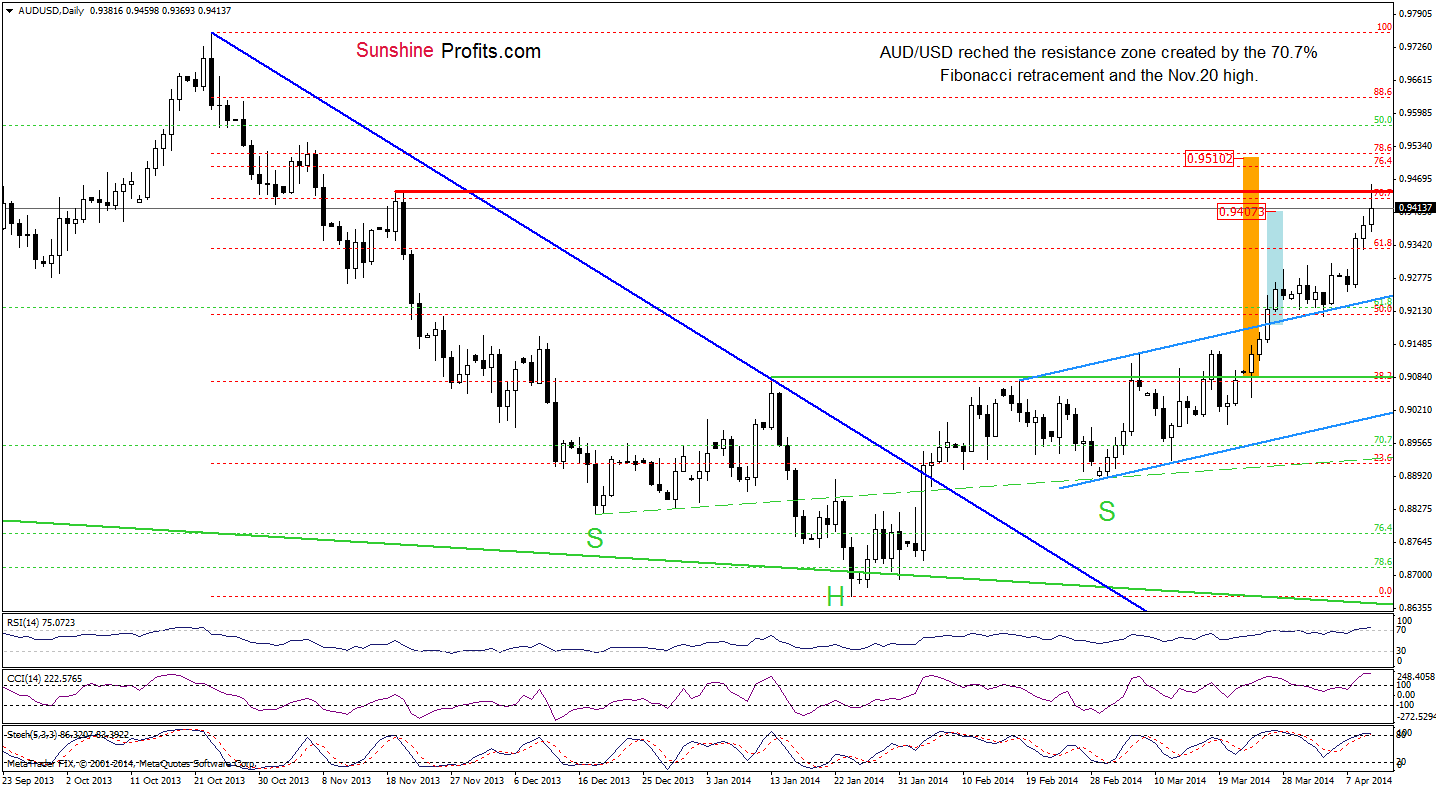Click the 0.88275 price axis value
1436x789 pixels.
(x=1416, y=509)
